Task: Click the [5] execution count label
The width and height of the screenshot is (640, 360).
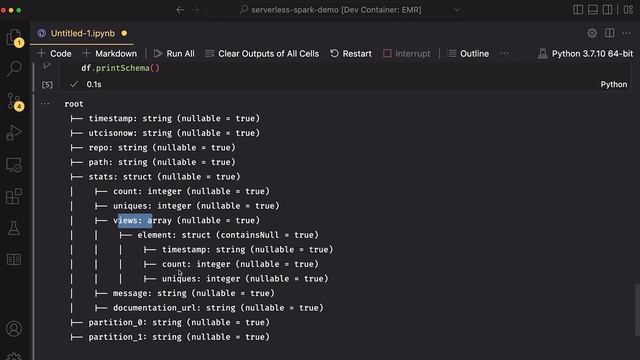Action: (47, 84)
